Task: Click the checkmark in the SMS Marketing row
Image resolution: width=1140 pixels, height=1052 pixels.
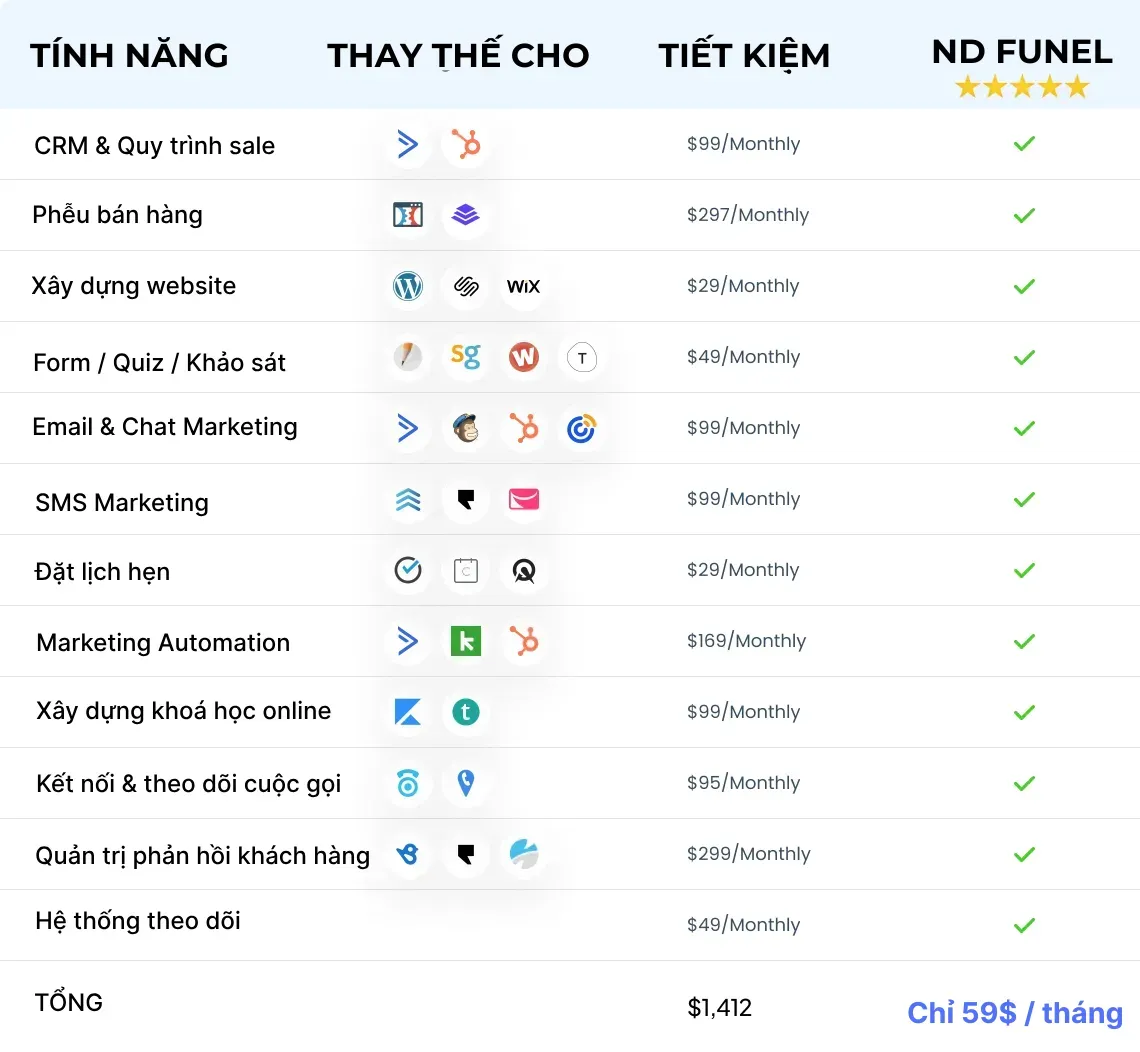Action: 1024,499
